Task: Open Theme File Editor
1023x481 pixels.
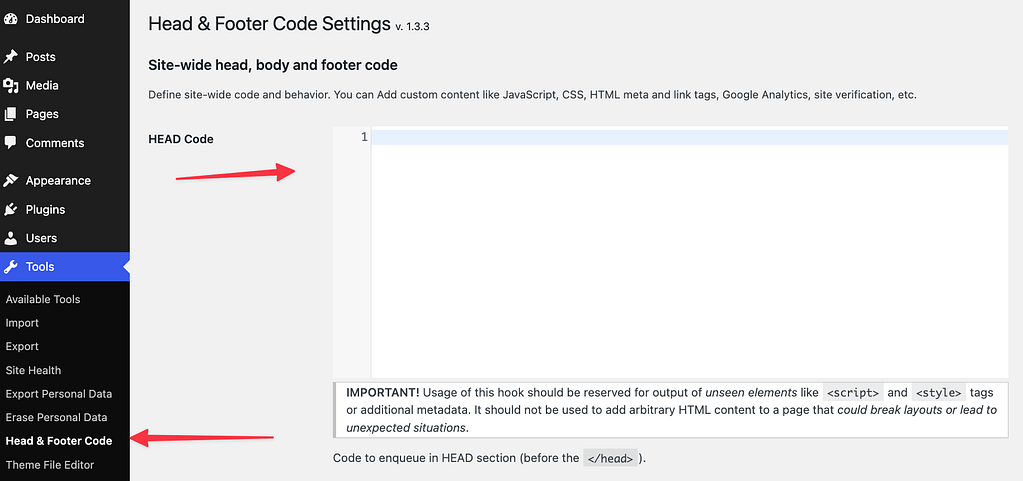Action: coord(51,465)
